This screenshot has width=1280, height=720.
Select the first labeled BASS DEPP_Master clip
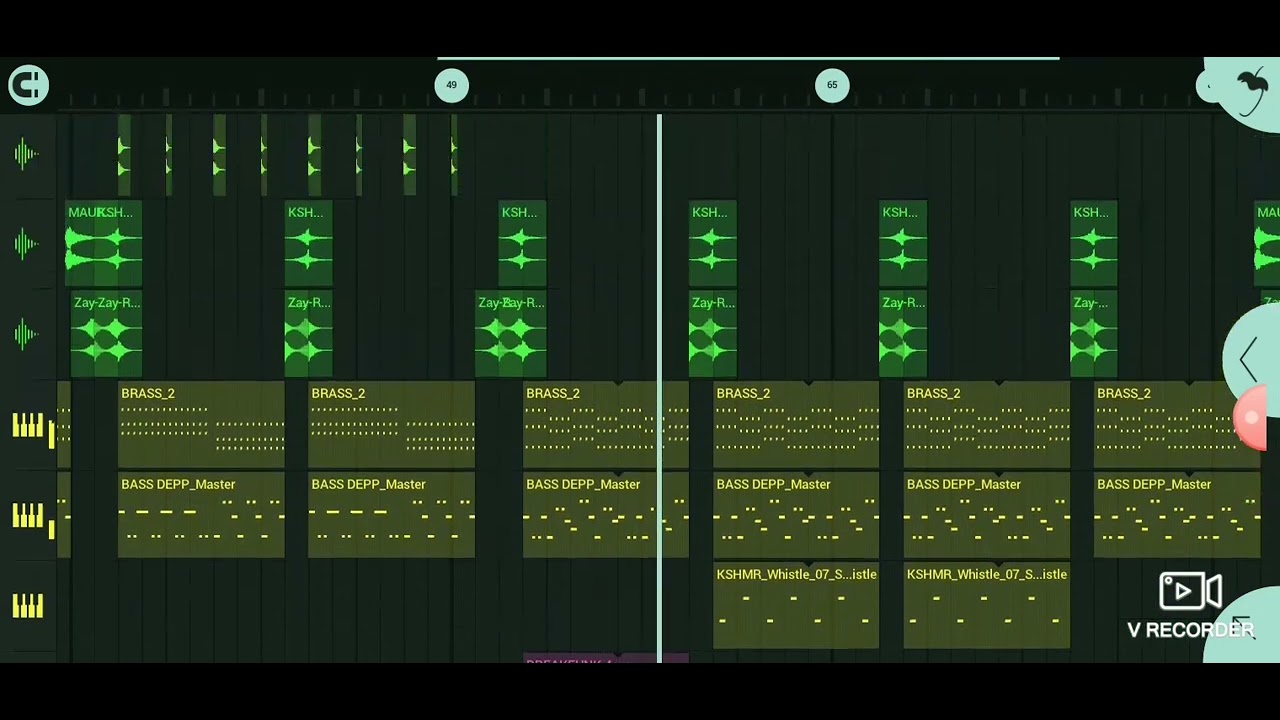(201, 515)
